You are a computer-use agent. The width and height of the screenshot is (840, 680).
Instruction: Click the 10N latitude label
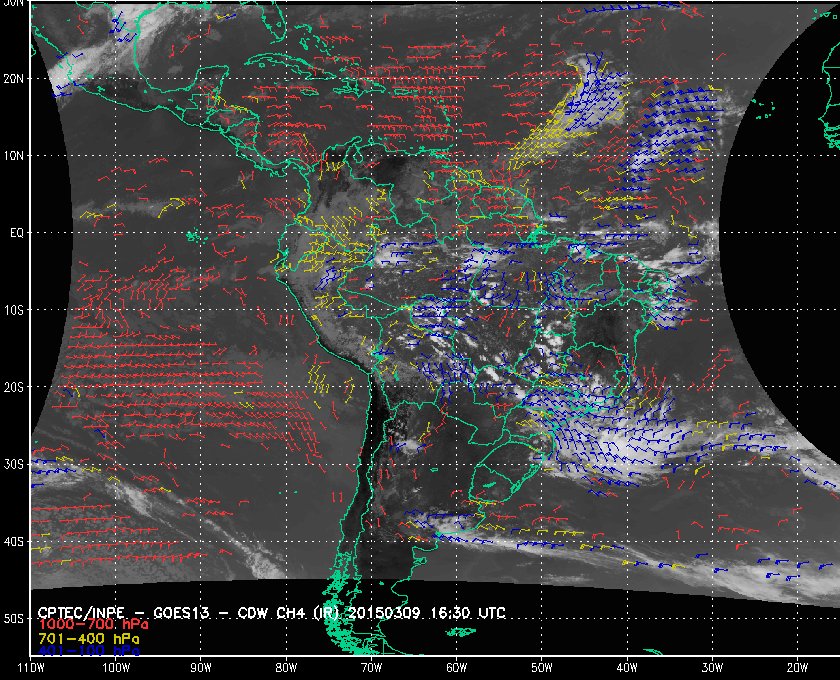pos(15,155)
